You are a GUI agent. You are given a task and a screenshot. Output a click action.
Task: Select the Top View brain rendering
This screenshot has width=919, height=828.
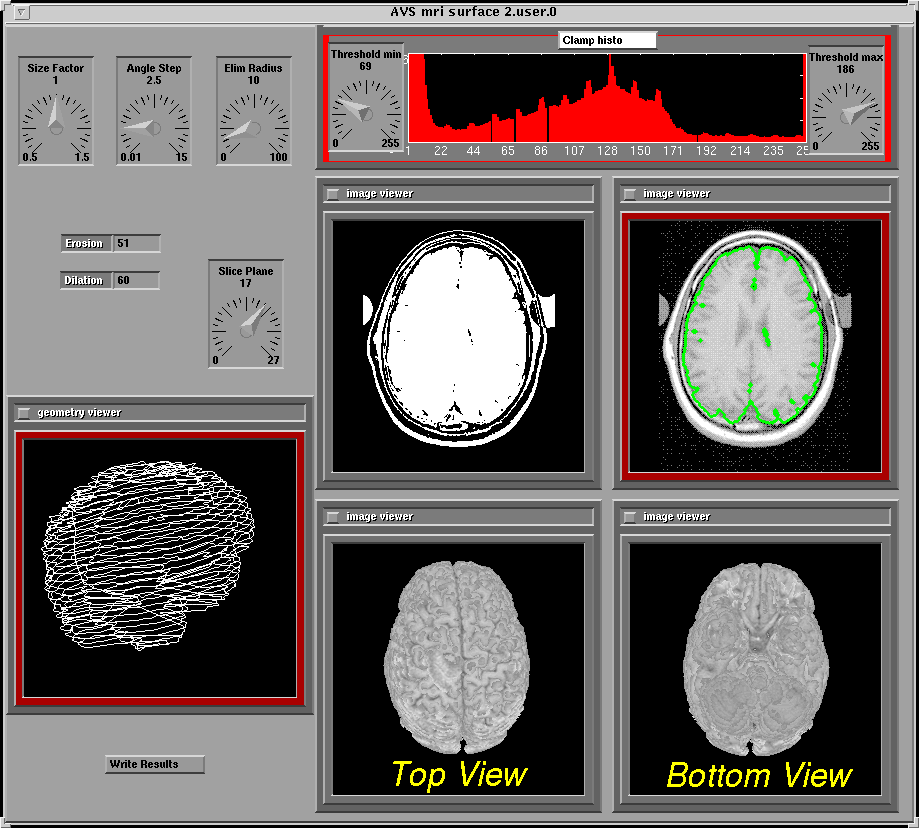click(x=458, y=655)
